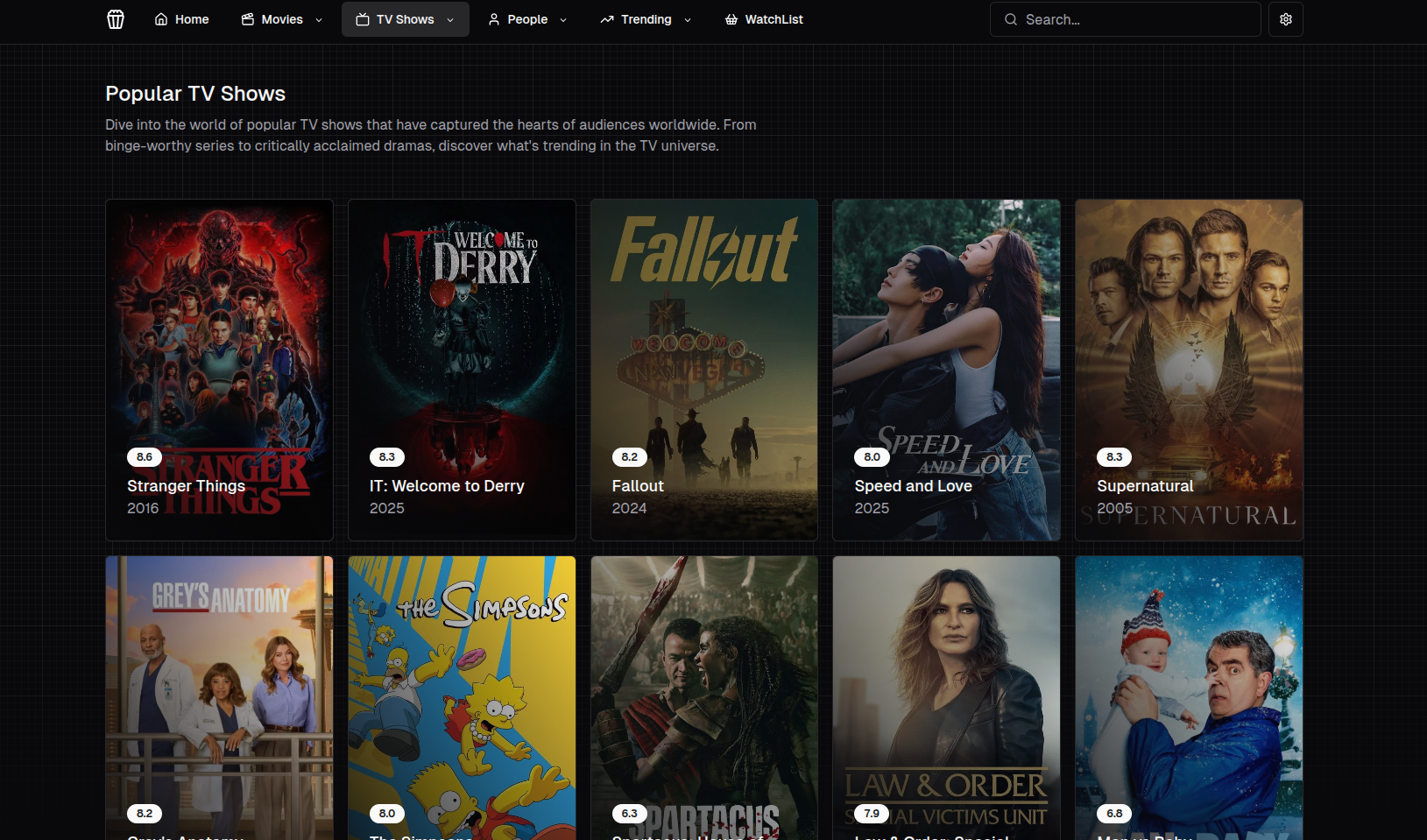Screen dimensions: 1427x840
Task: Click the popcorn logo icon
Action: click(115, 18)
